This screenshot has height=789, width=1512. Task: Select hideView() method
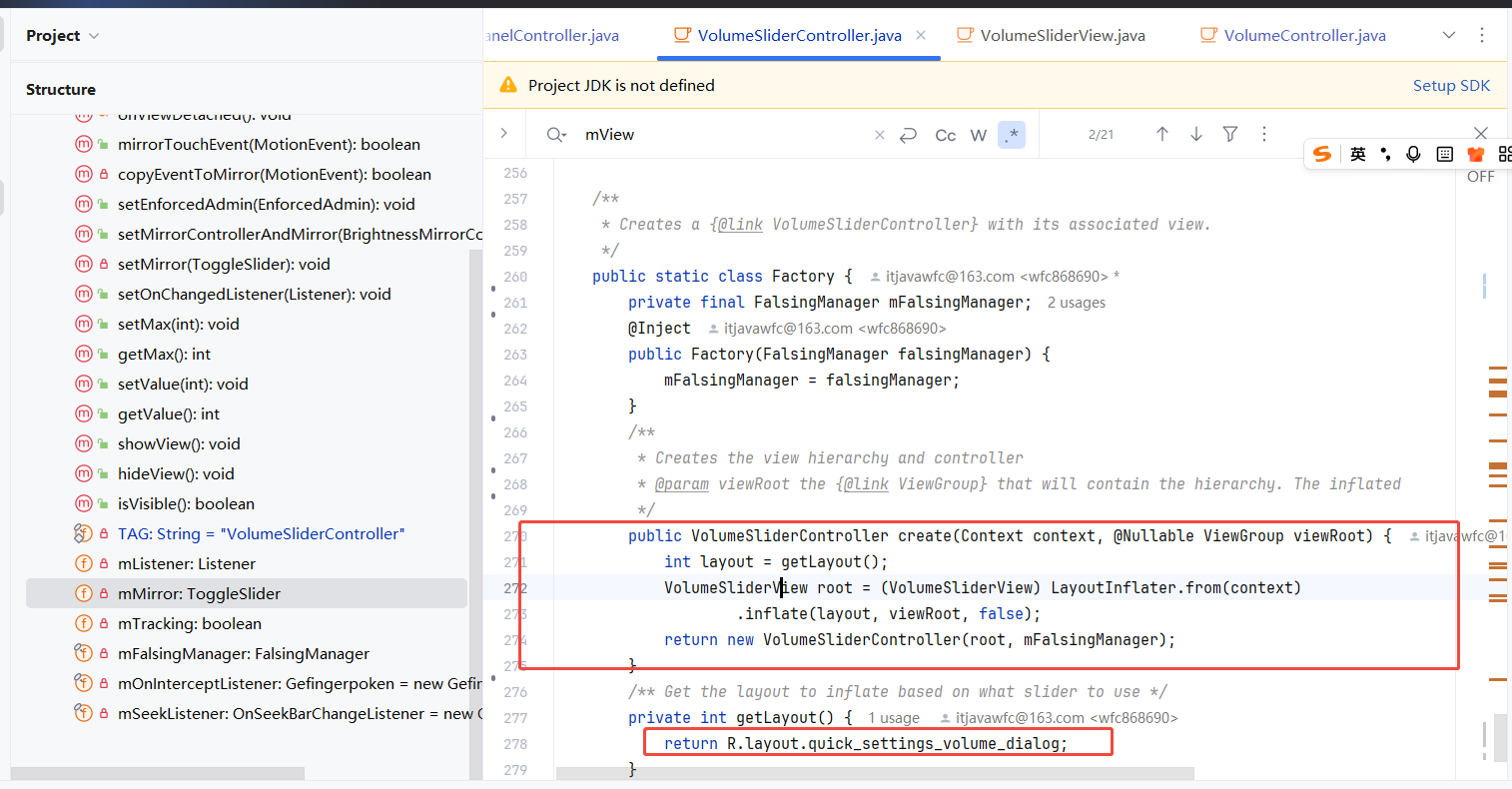(176, 474)
